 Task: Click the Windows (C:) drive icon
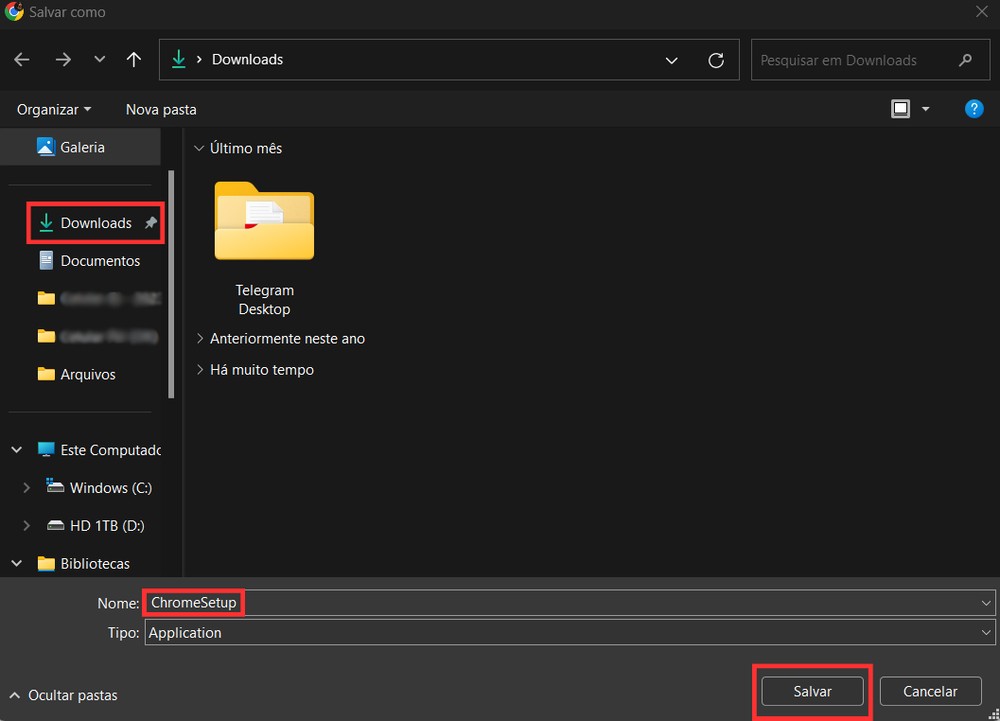tap(55, 486)
